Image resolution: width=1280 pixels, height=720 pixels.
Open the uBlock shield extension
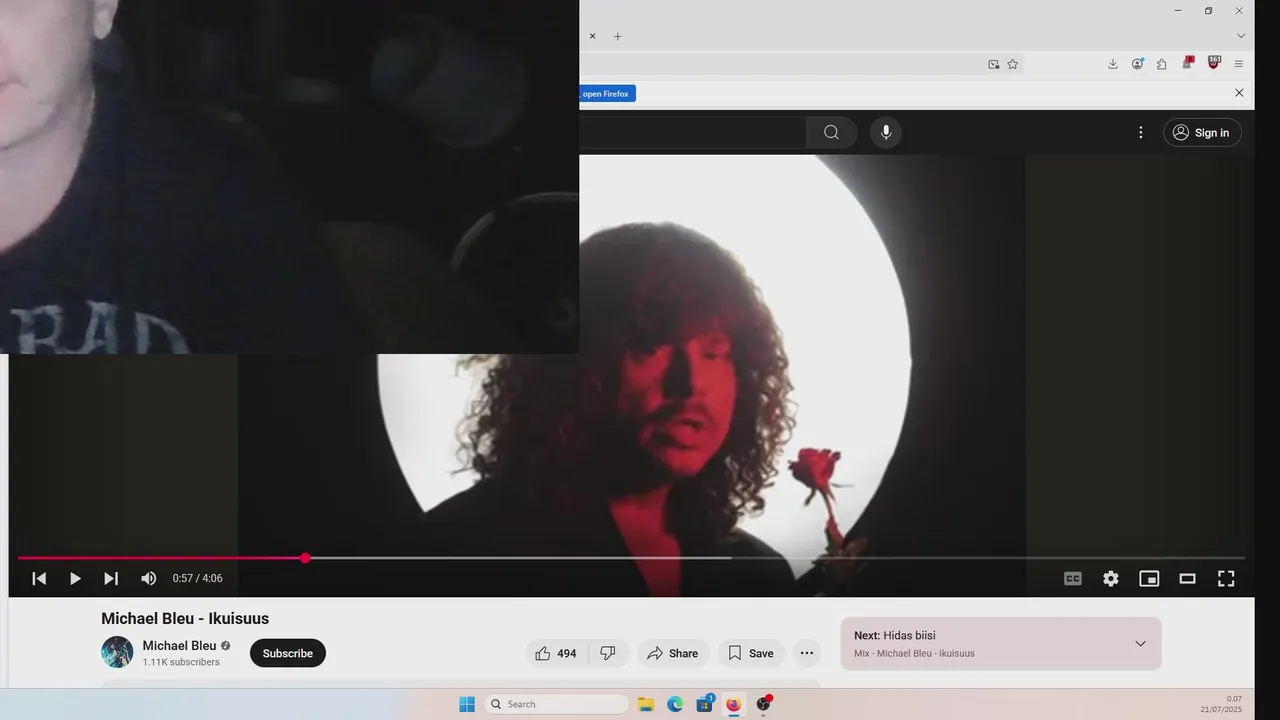1214,63
